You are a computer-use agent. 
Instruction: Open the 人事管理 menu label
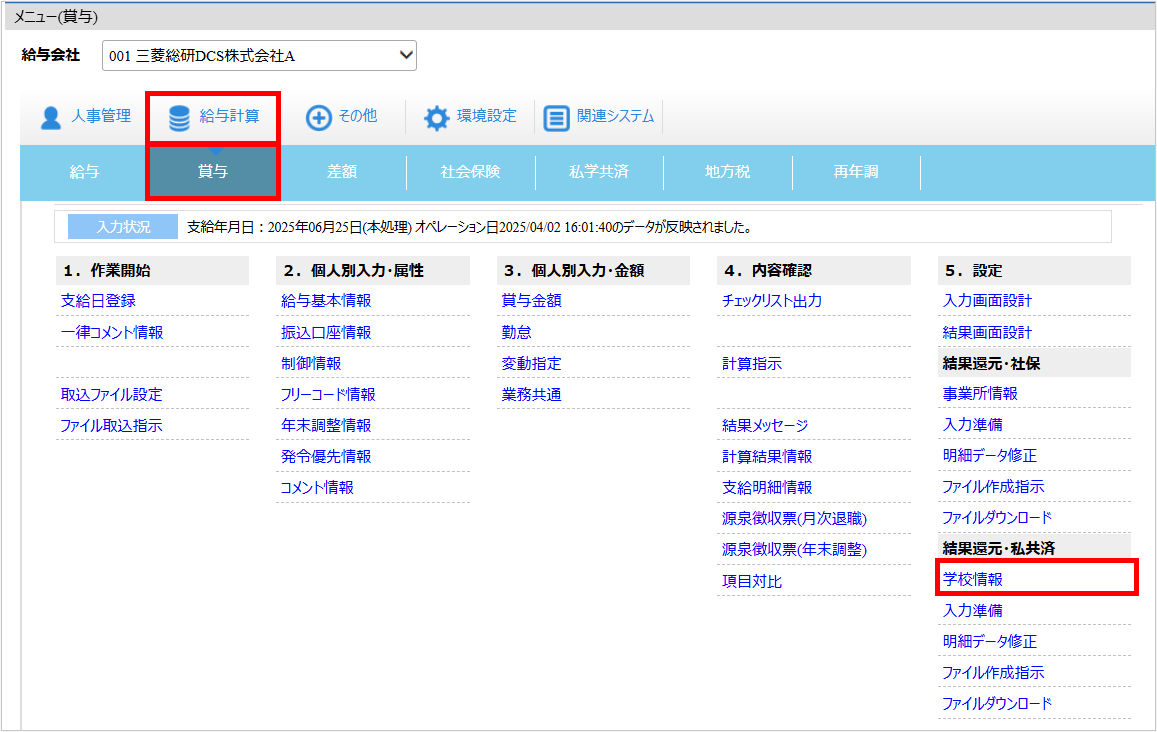click(x=101, y=116)
